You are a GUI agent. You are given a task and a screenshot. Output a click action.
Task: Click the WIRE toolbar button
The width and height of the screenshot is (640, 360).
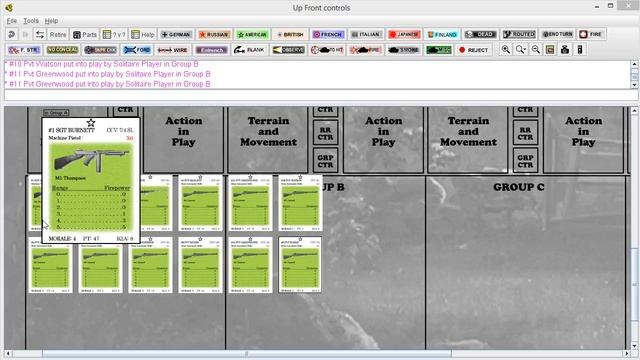172,50
